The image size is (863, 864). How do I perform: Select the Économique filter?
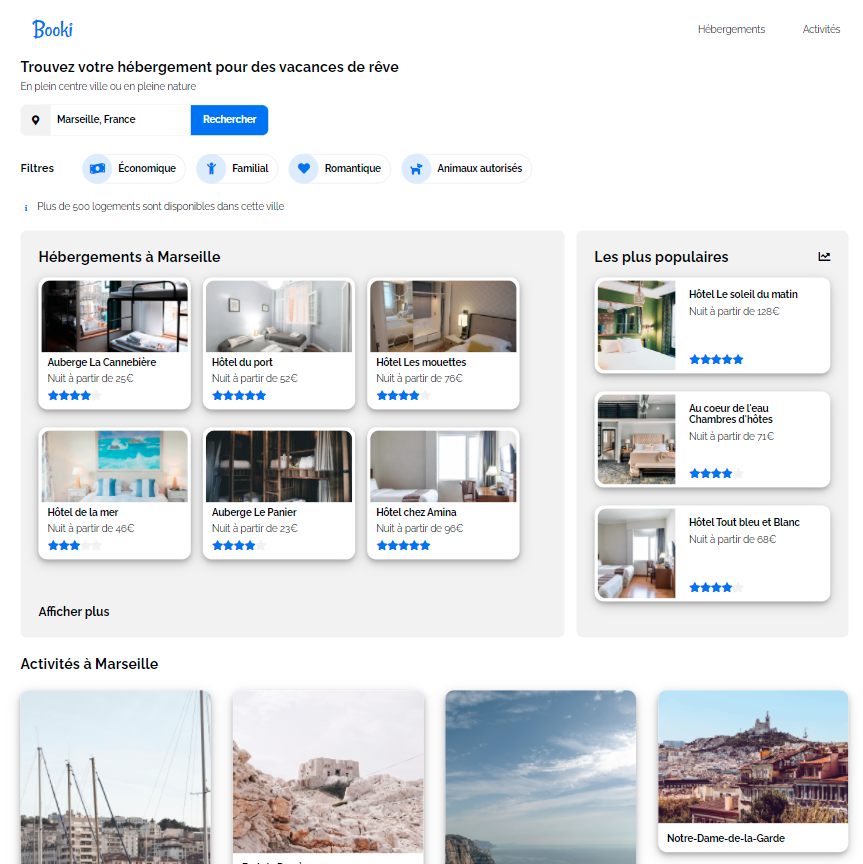[x=134, y=169]
